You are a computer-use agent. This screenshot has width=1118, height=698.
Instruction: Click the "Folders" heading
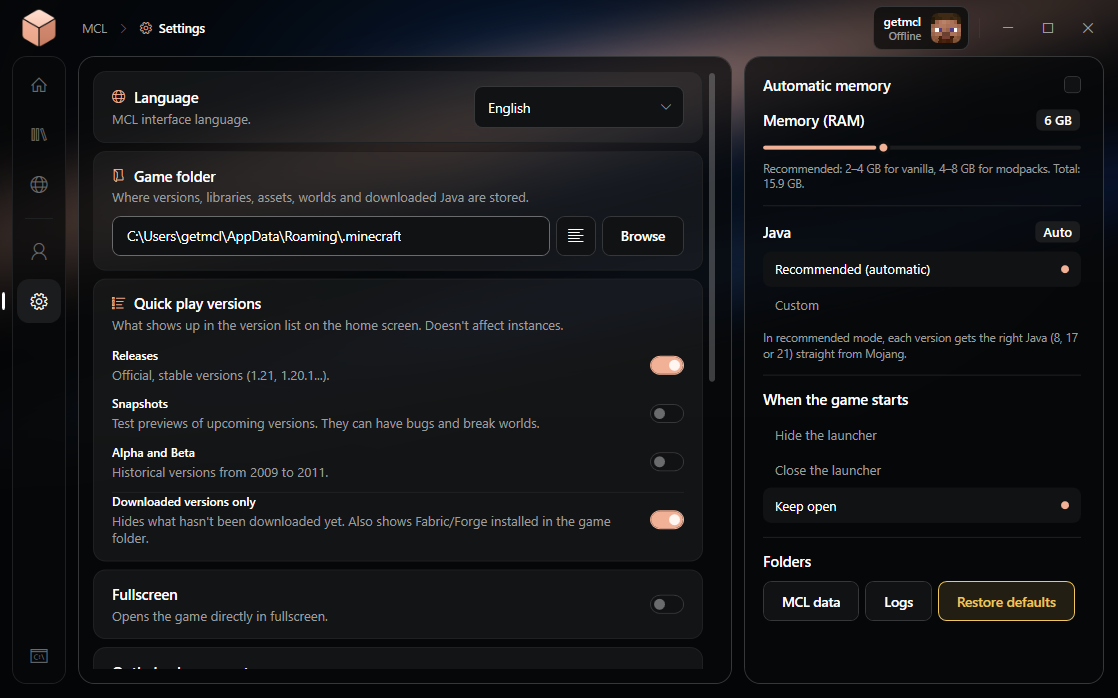point(787,562)
